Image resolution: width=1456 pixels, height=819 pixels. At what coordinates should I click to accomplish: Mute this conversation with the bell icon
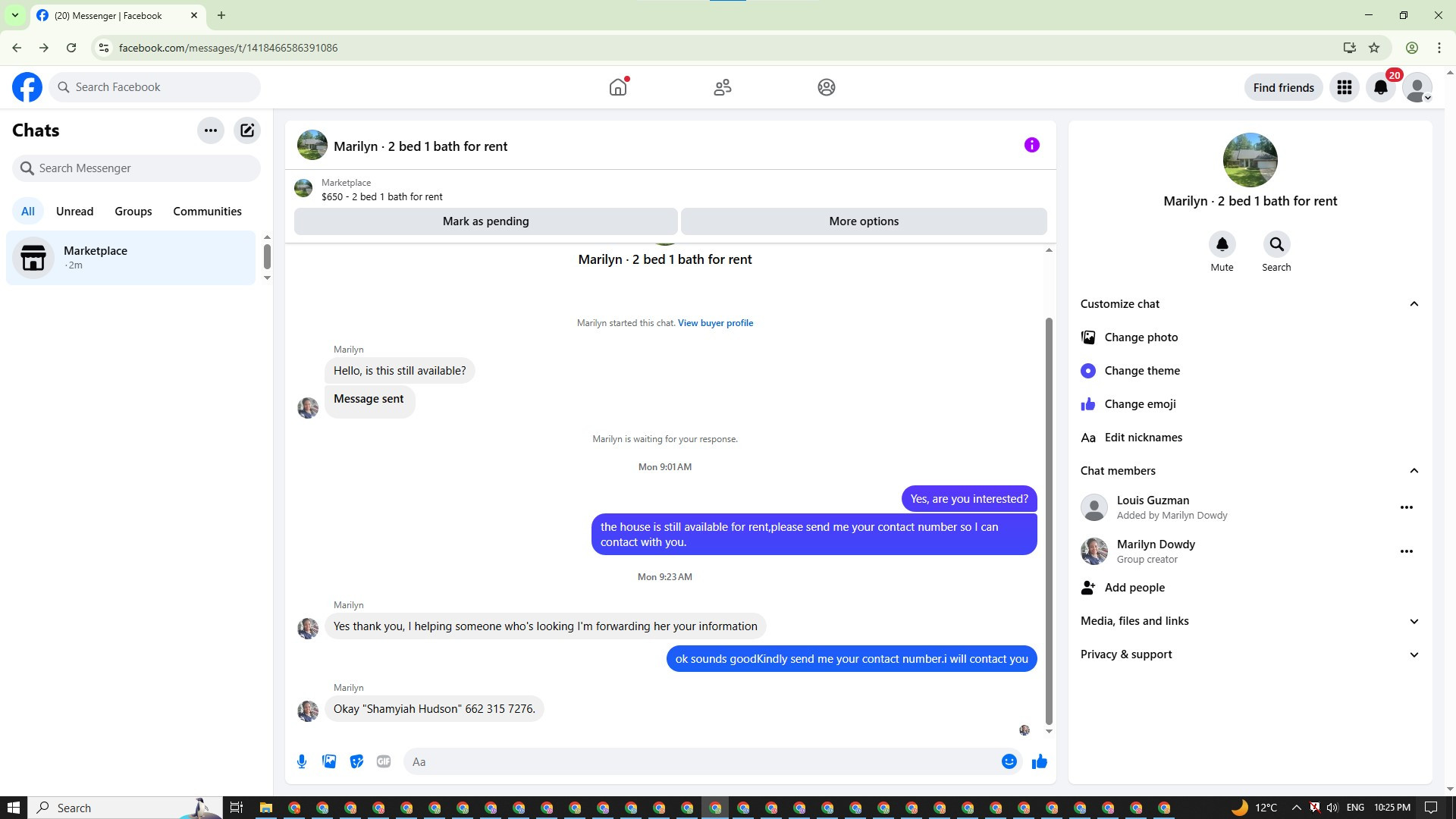pos(1222,244)
